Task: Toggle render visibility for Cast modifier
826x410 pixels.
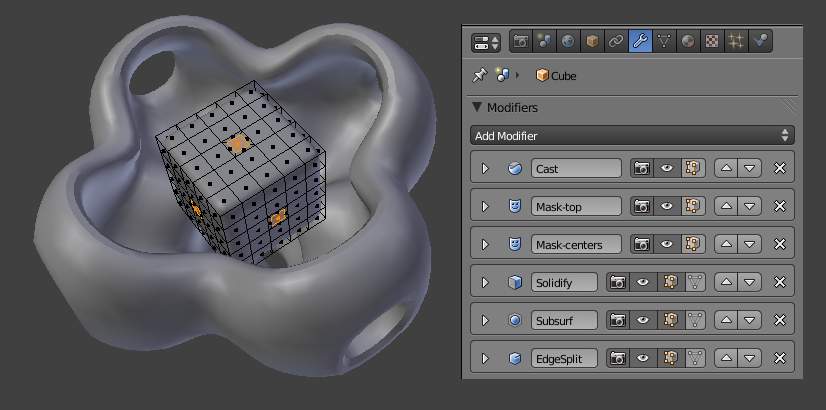Action: 642,169
